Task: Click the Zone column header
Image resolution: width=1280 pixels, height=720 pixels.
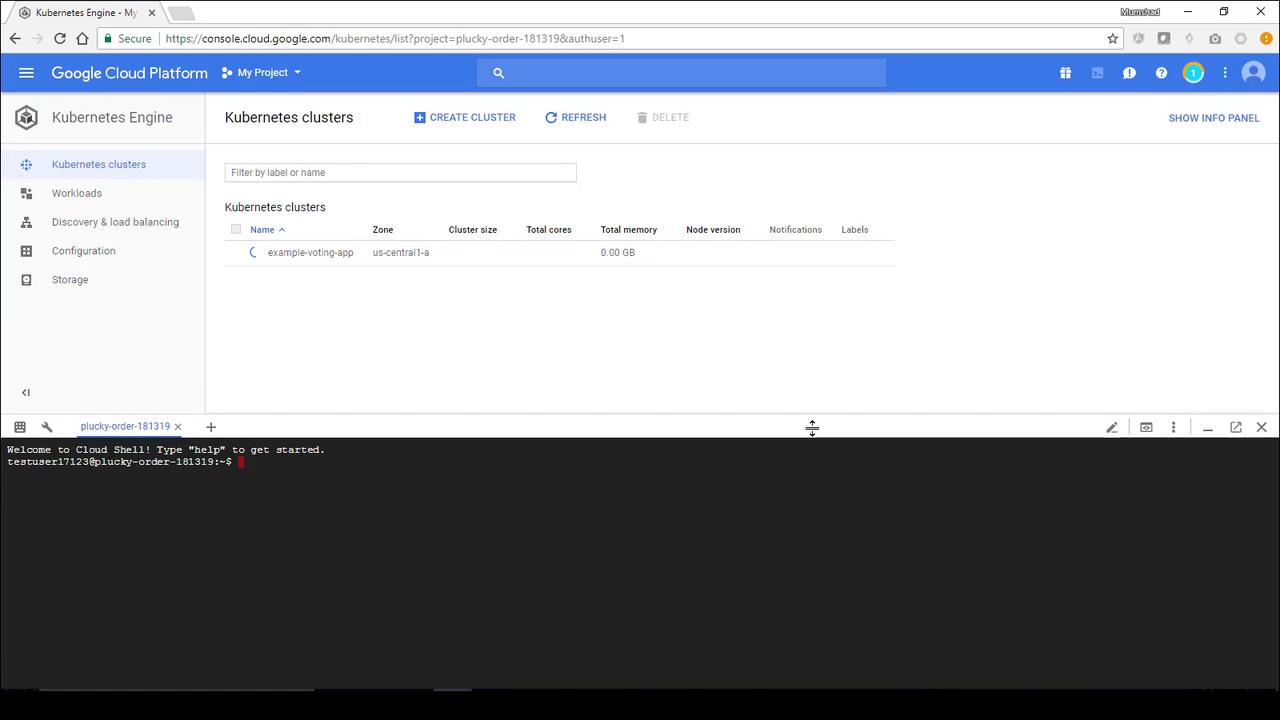Action: pos(383,230)
